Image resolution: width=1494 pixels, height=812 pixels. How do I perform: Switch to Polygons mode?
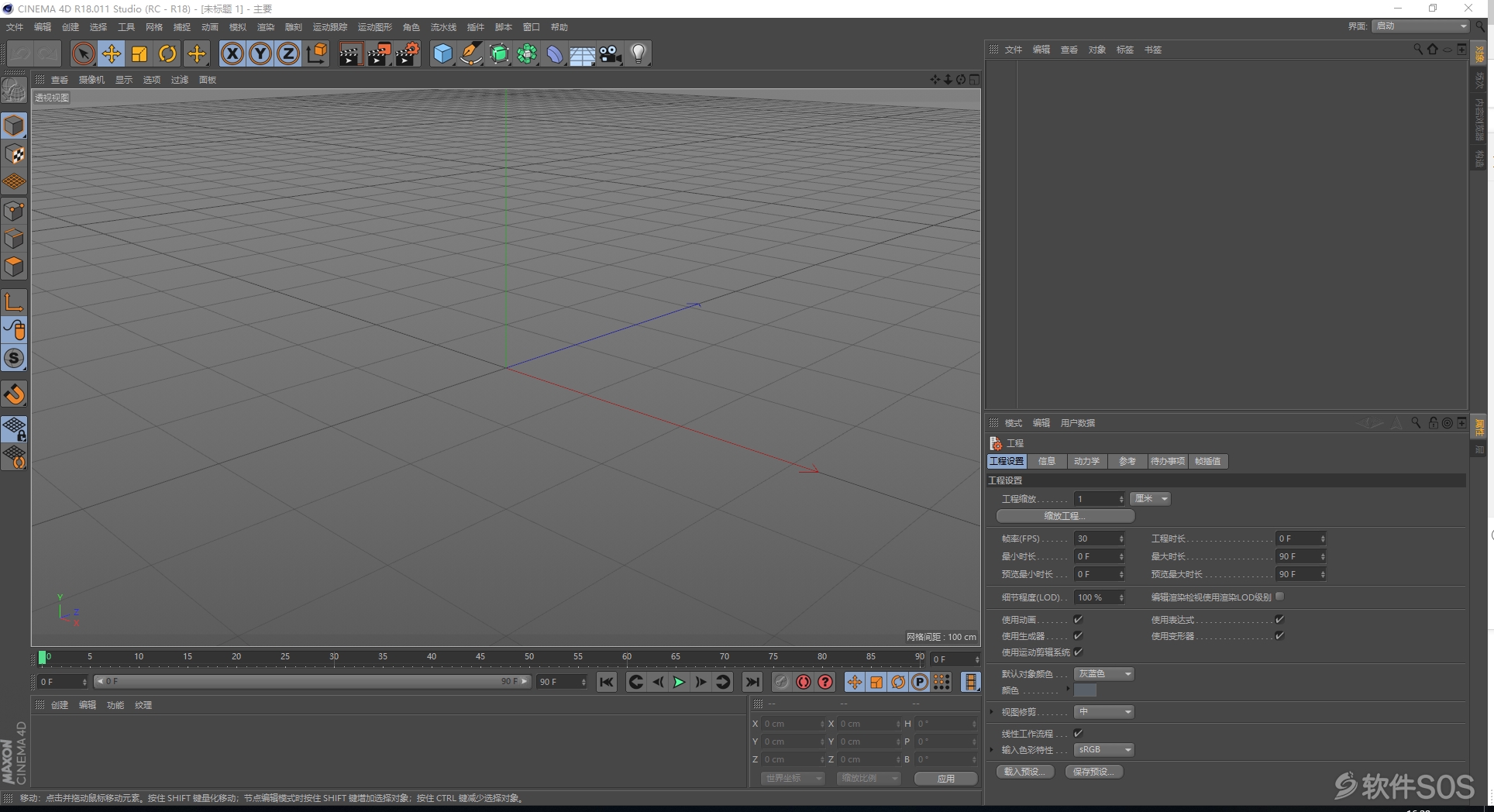[14, 267]
